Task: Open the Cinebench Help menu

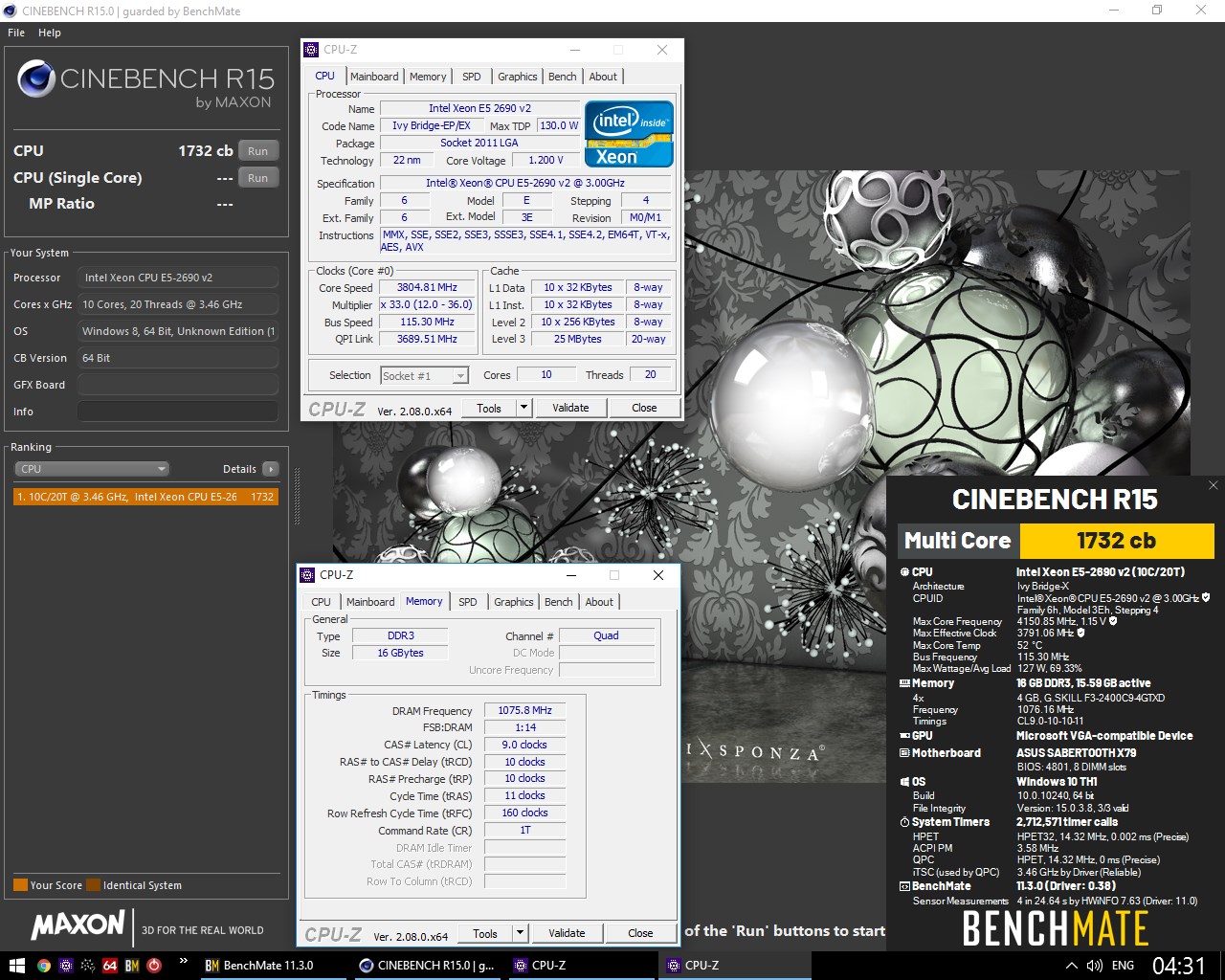Action: coord(50,33)
